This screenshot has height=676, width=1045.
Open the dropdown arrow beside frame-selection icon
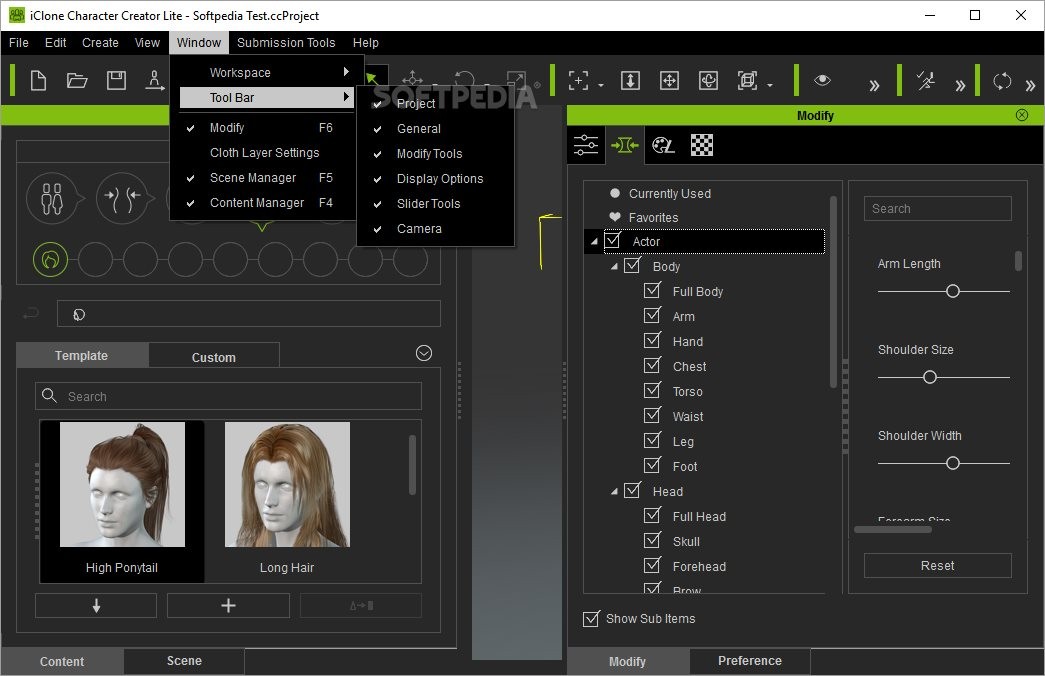[x=770, y=85]
